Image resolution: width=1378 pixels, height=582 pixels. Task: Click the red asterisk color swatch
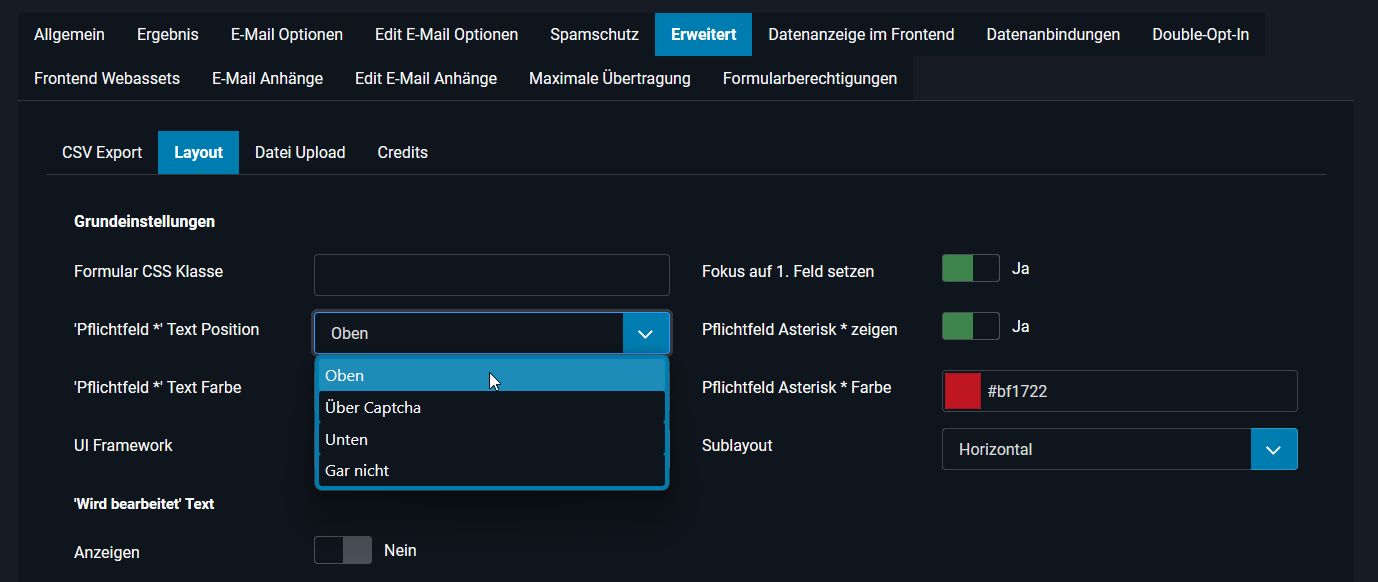(x=962, y=391)
